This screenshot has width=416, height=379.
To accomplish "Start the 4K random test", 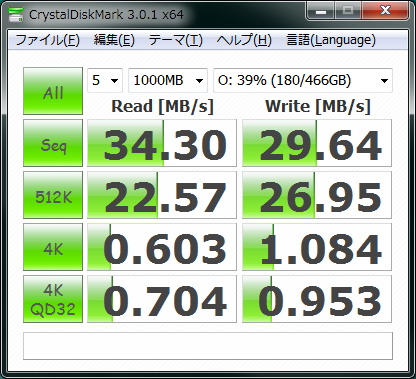I will (53, 247).
